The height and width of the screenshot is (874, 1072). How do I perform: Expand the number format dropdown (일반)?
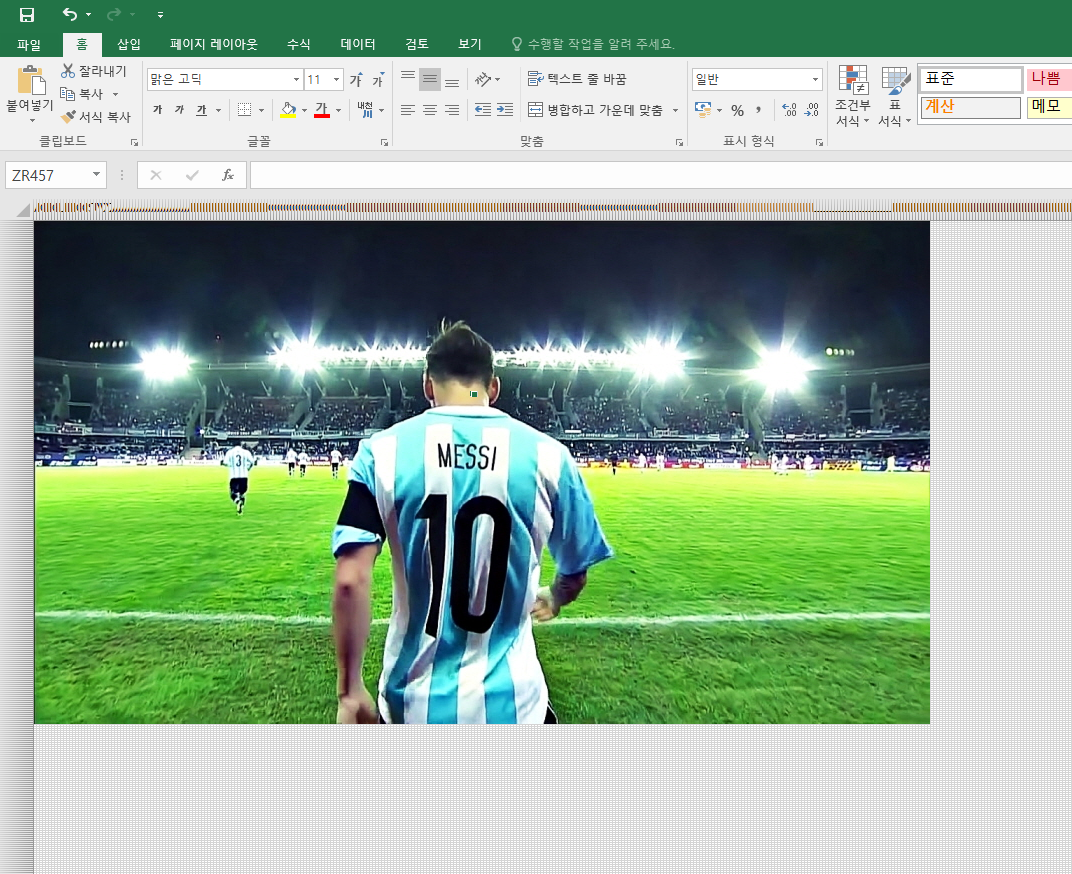point(816,80)
